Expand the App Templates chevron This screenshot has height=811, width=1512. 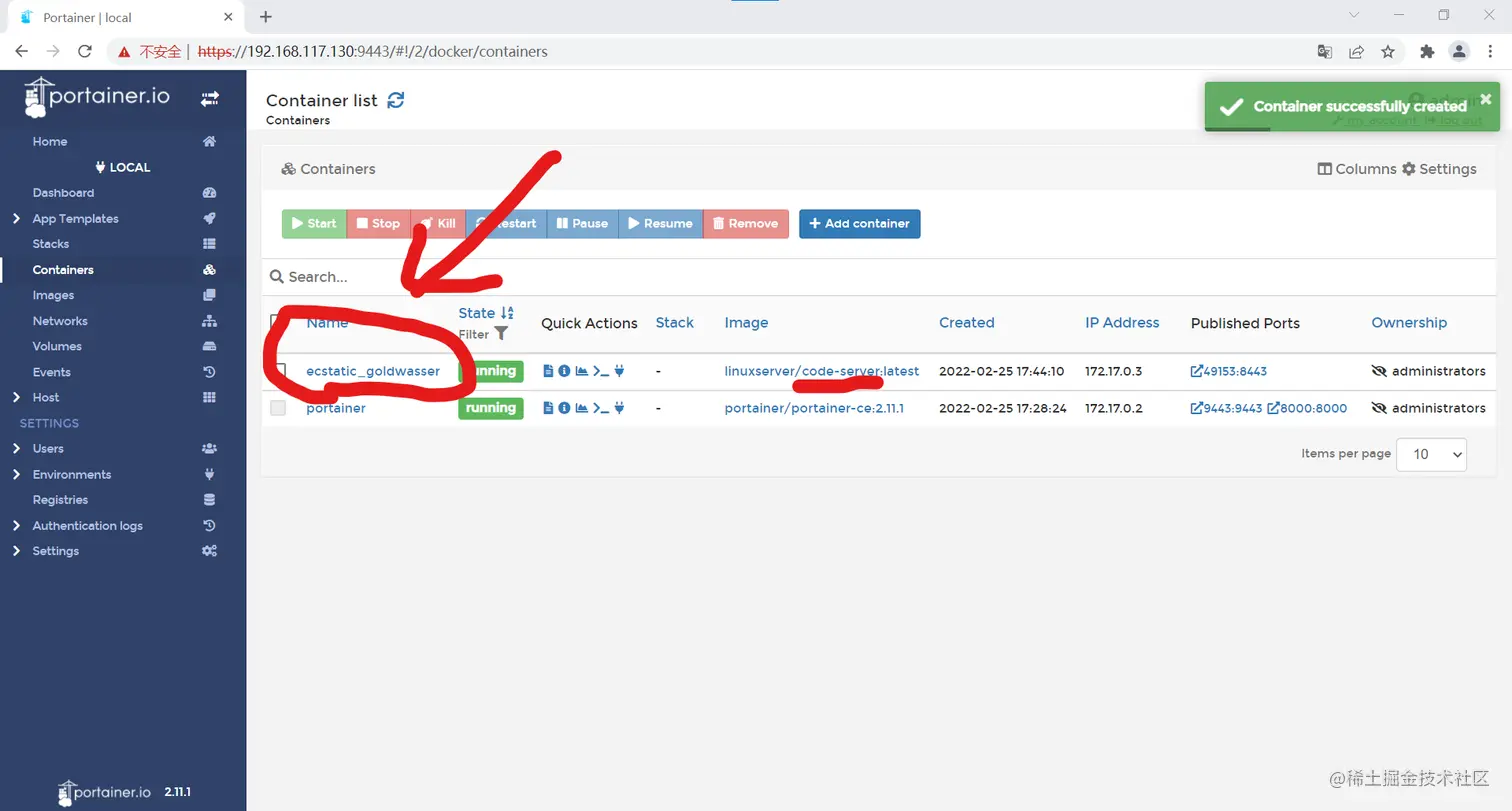[x=16, y=219]
